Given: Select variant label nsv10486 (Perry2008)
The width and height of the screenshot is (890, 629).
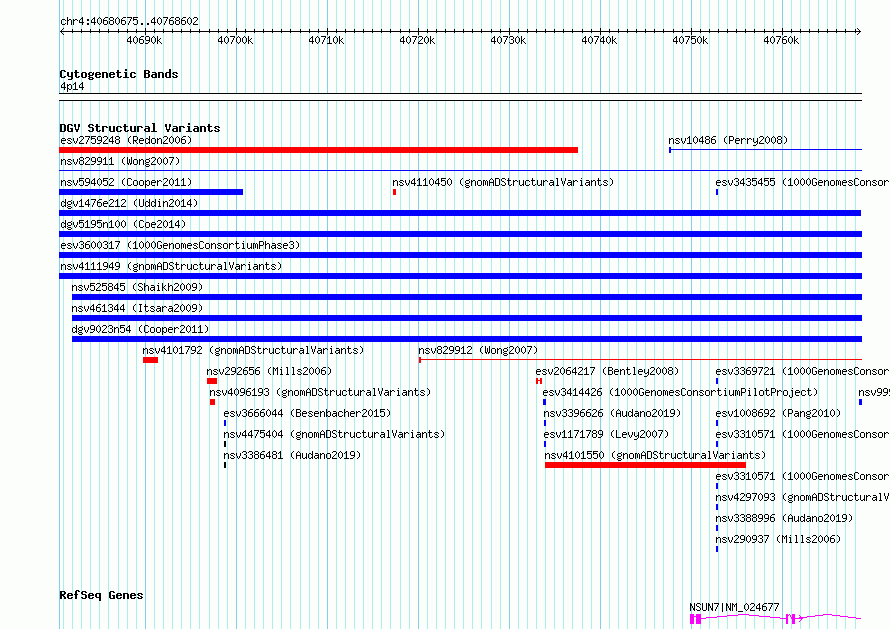Looking at the screenshot, I should pos(728,140).
